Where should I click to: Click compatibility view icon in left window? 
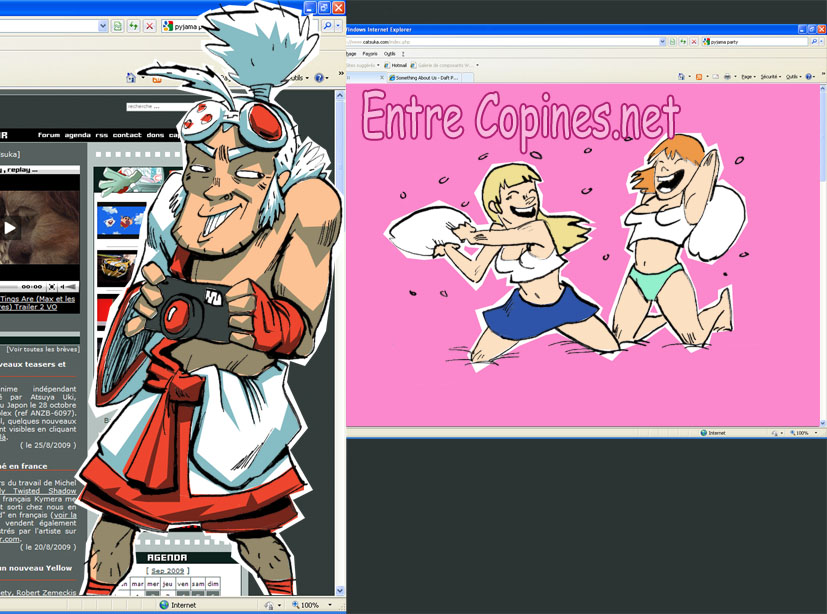(x=118, y=26)
